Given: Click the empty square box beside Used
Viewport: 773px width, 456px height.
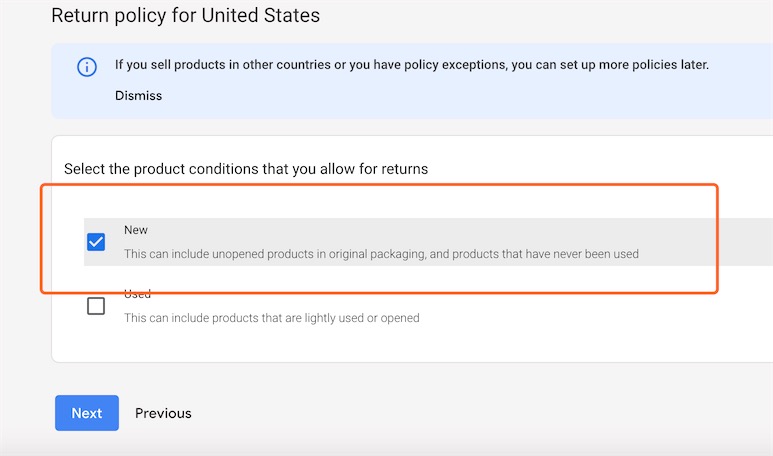Looking at the screenshot, I should [96, 306].
